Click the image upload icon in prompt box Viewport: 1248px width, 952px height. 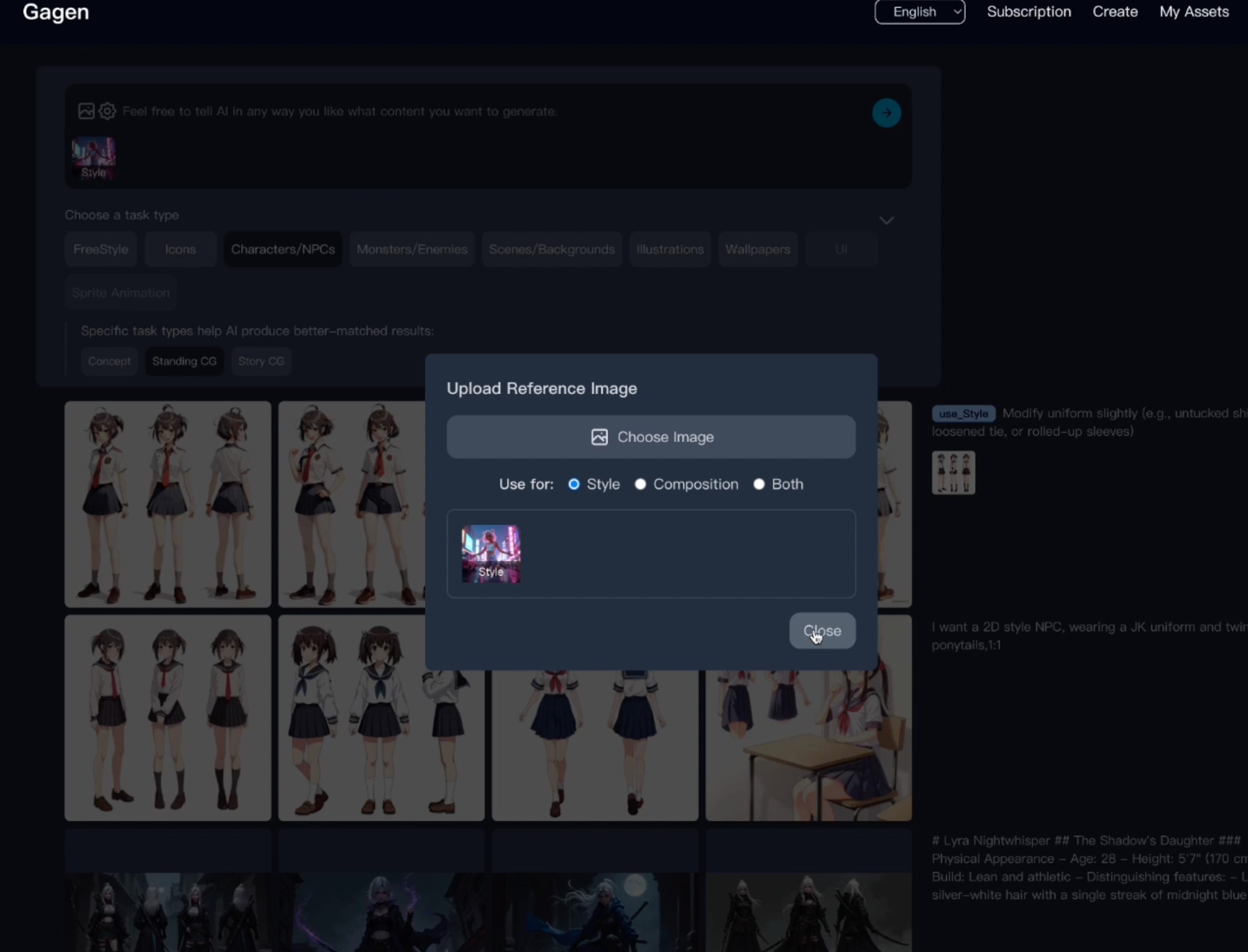[x=86, y=111]
